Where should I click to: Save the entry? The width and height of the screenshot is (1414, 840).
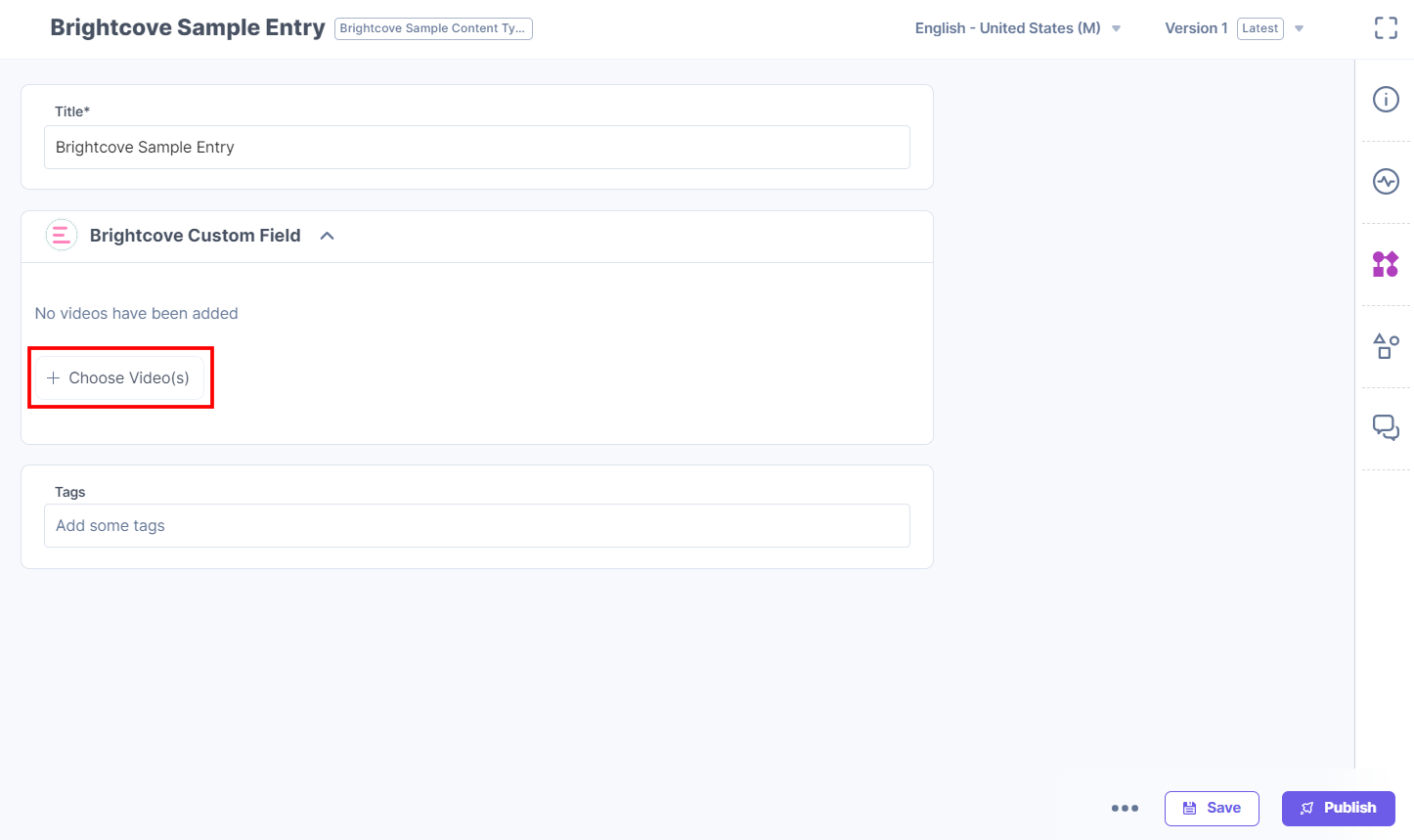pyautogui.click(x=1212, y=808)
